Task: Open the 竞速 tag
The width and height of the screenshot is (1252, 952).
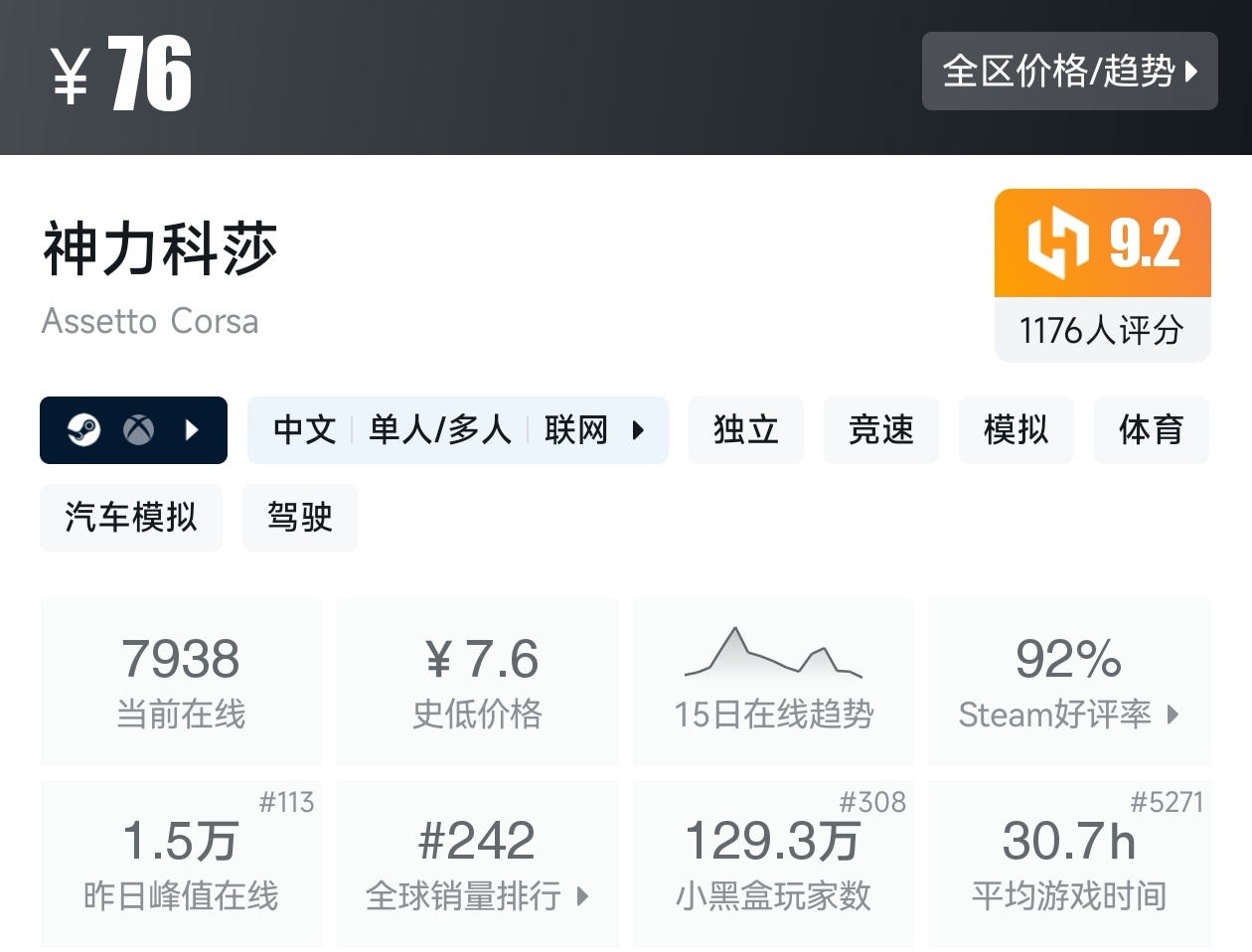Action: 881,430
